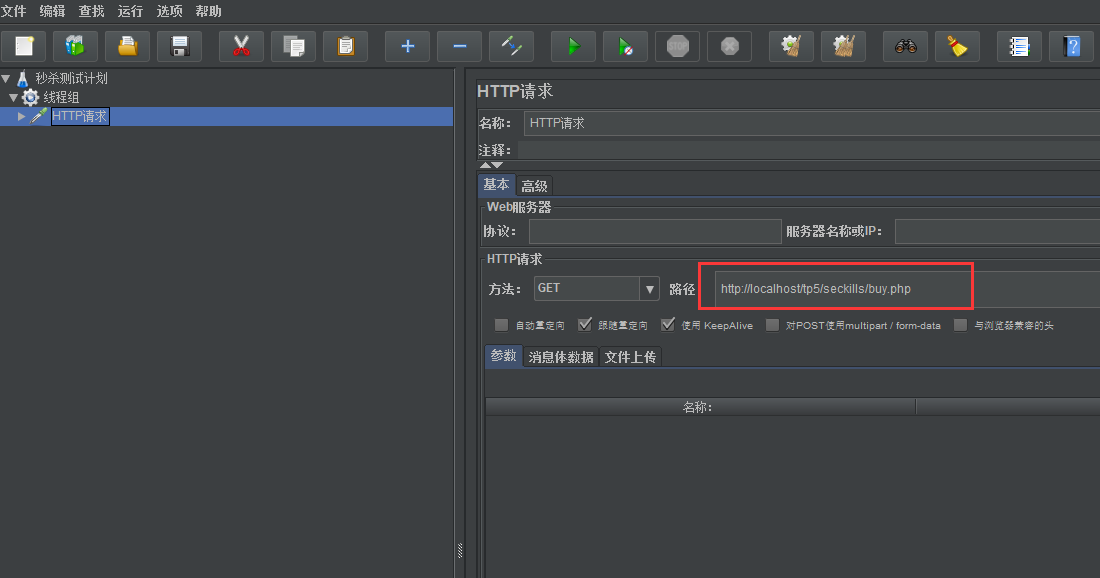1100x578 pixels.
Task: Select the 文件上传 tab
Action: [630, 357]
